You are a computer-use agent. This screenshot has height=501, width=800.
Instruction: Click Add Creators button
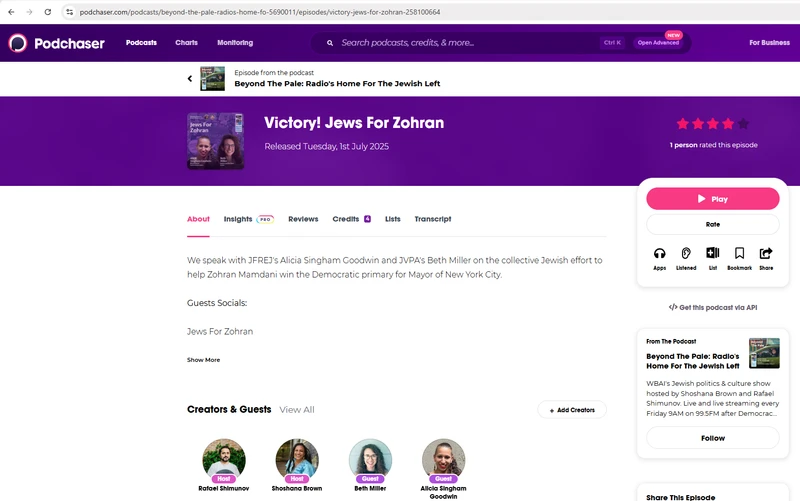[x=571, y=410]
